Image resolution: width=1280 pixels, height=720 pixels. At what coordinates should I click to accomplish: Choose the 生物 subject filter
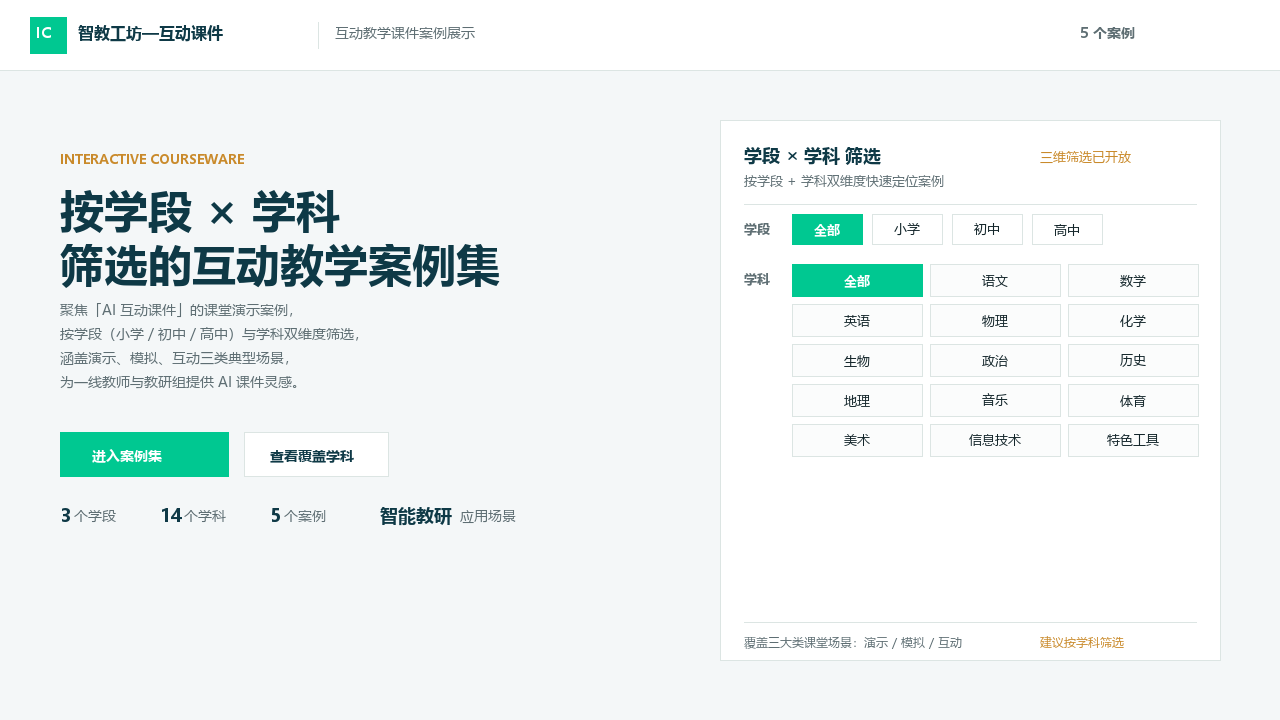(x=857, y=361)
